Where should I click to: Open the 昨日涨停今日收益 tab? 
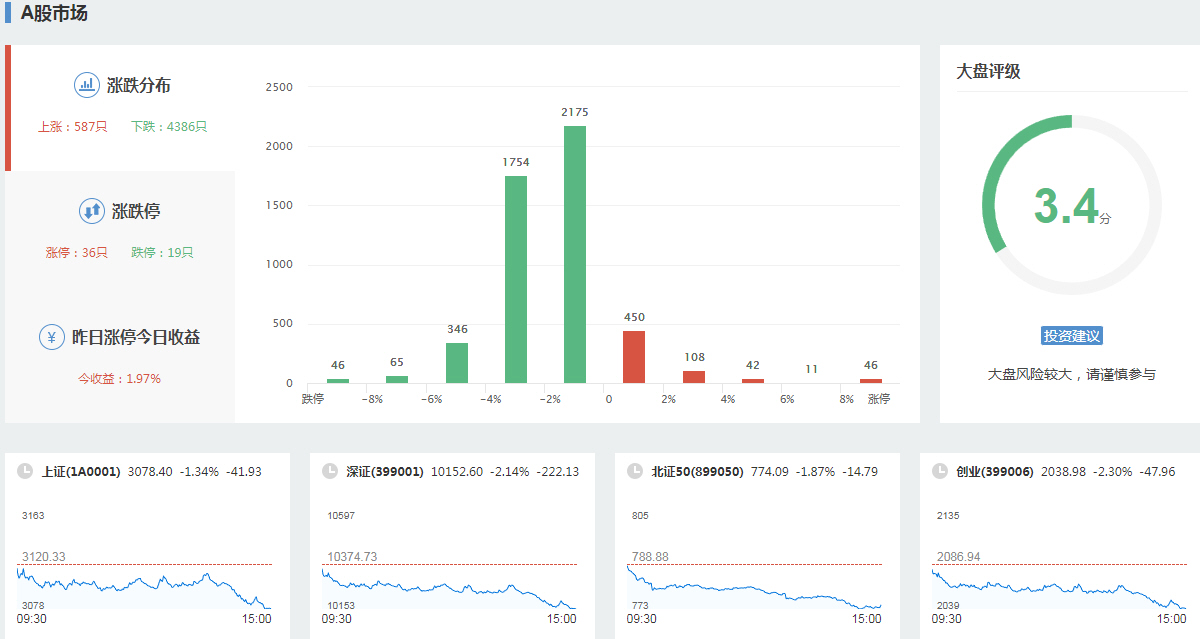pos(136,338)
